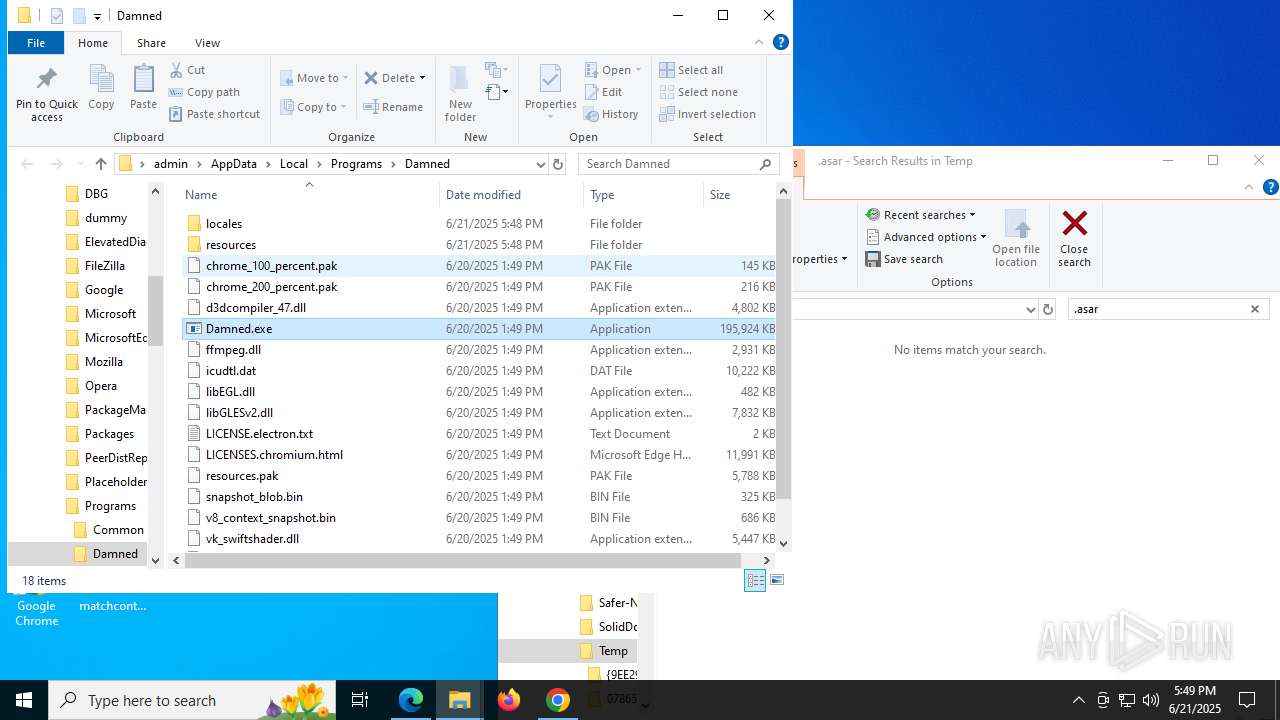This screenshot has width=1280, height=720.
Task: Click Select all in ribbon
Action: pos(691,70)
